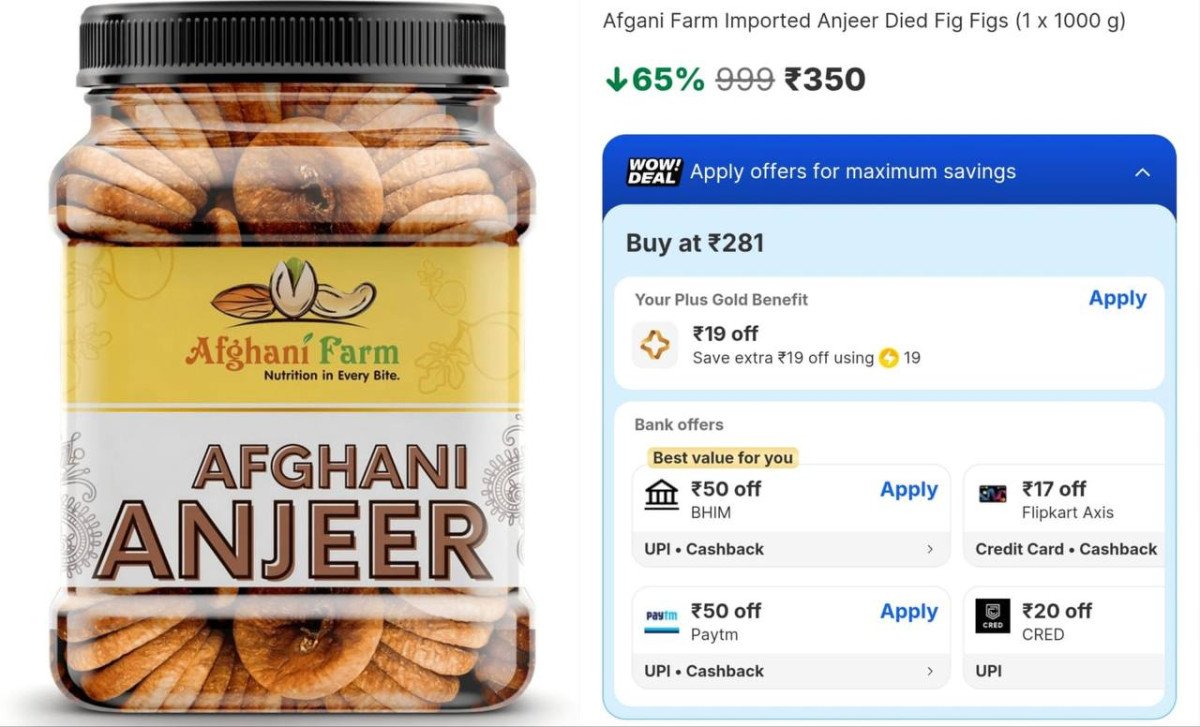Select the Paytm offer icon
This screenshot has width=1200, height=727.
click(x=661, y=618)
